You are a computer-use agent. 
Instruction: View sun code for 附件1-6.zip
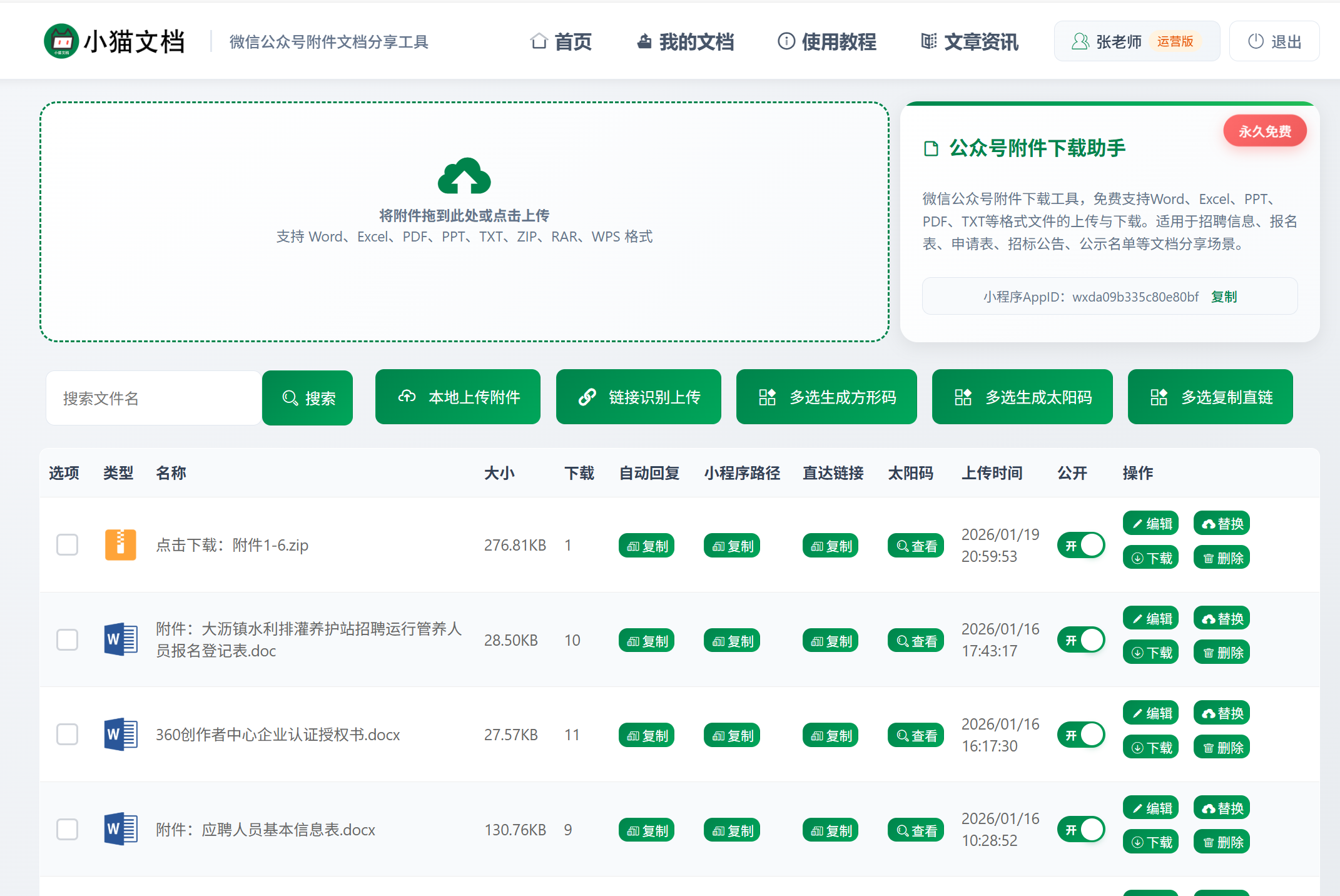coord(915,545)
